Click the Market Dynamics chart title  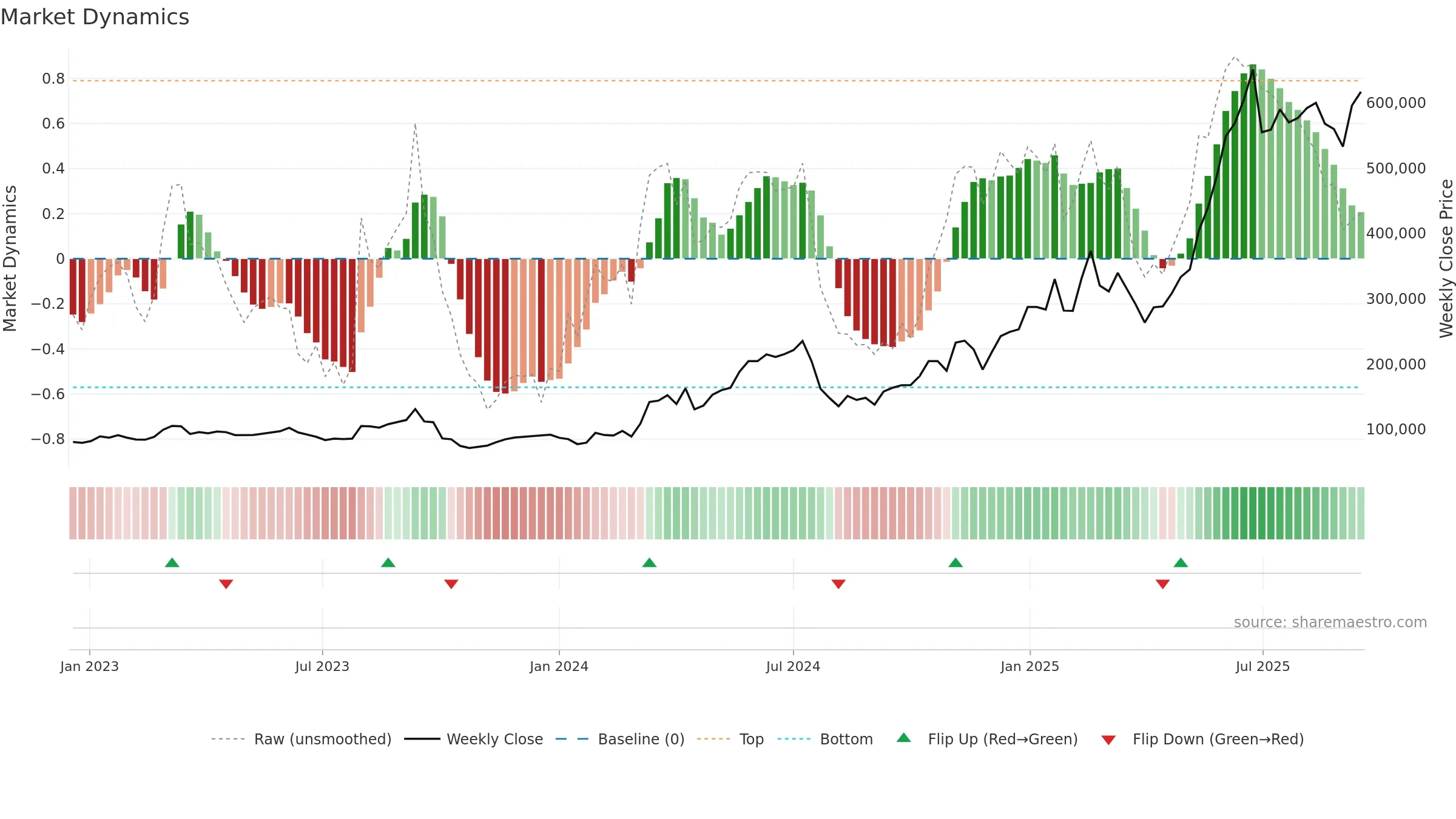[95, 17]
